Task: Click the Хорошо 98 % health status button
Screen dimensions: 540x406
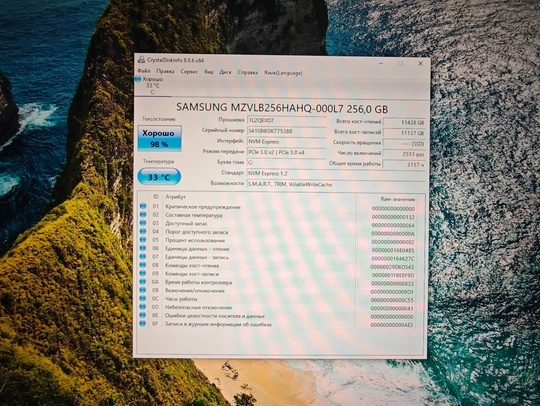Action: (x=159, y=138)
